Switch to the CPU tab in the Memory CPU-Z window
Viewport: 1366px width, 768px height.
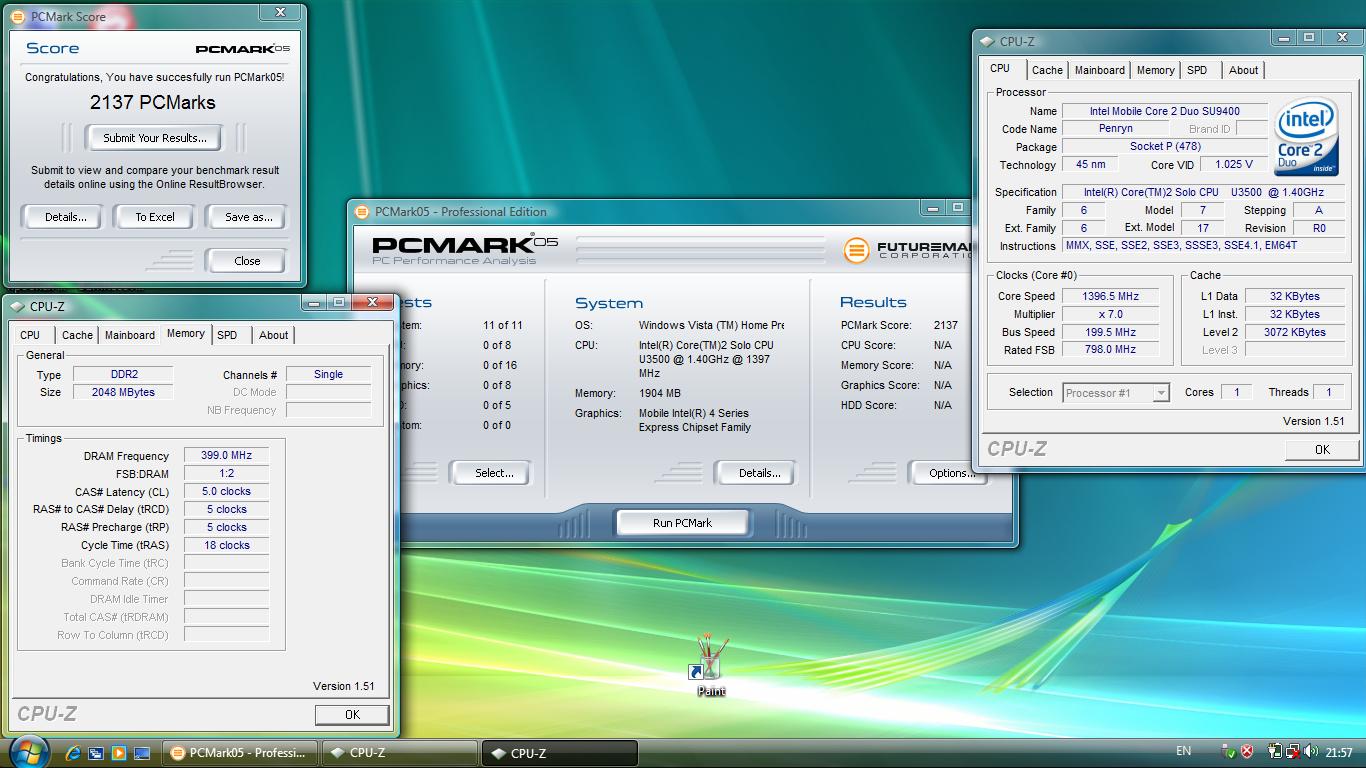30,335
